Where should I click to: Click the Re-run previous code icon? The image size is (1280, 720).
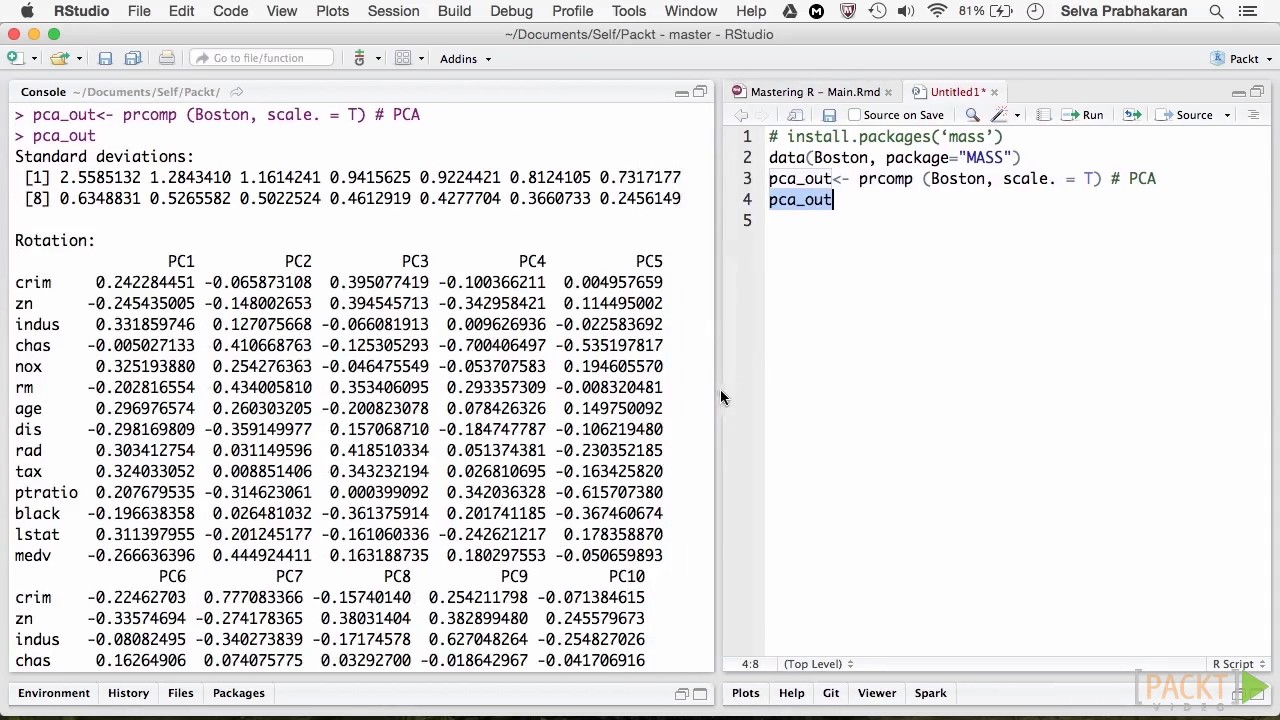tap(1132, 115)
